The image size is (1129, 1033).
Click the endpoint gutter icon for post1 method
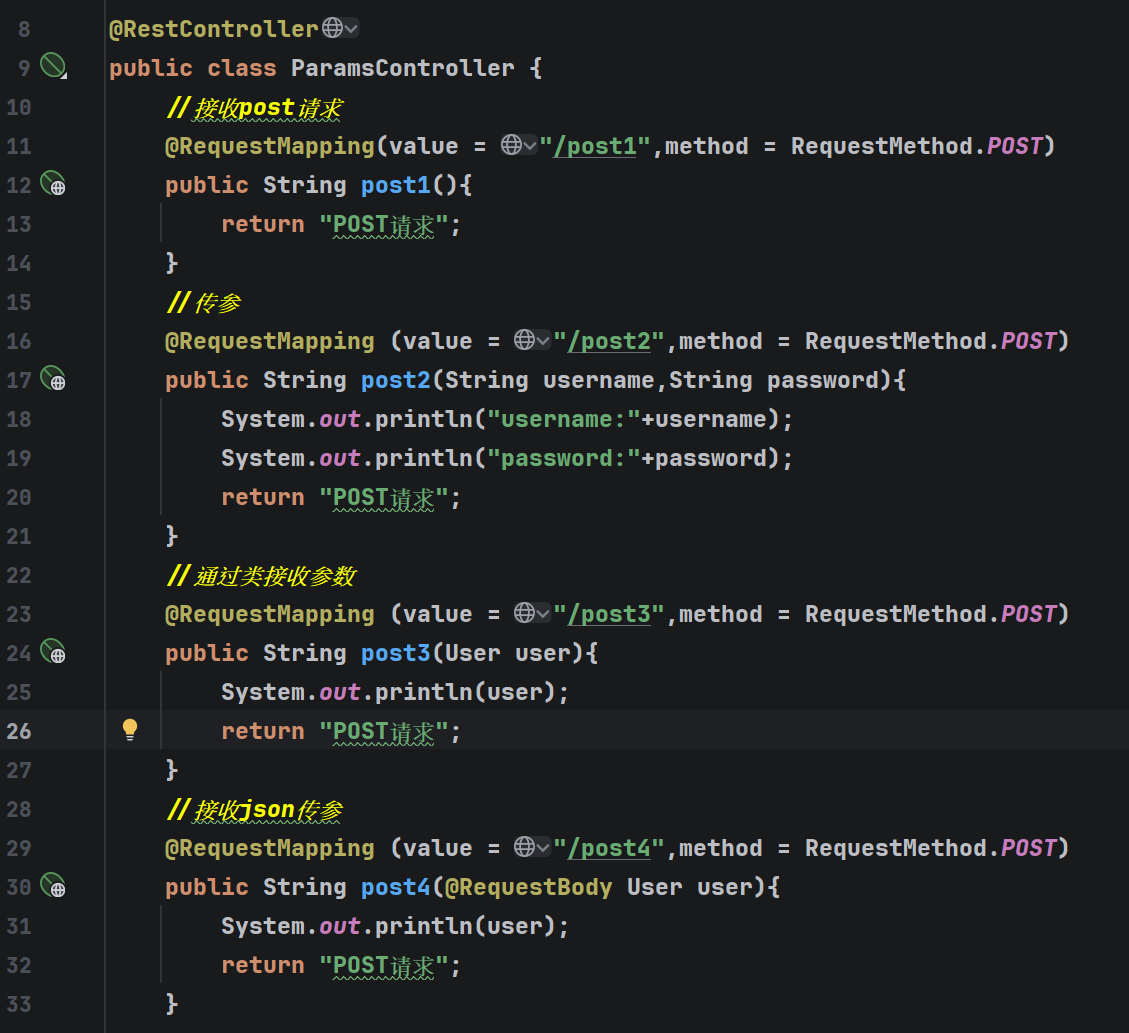click(x=52, y=184)
